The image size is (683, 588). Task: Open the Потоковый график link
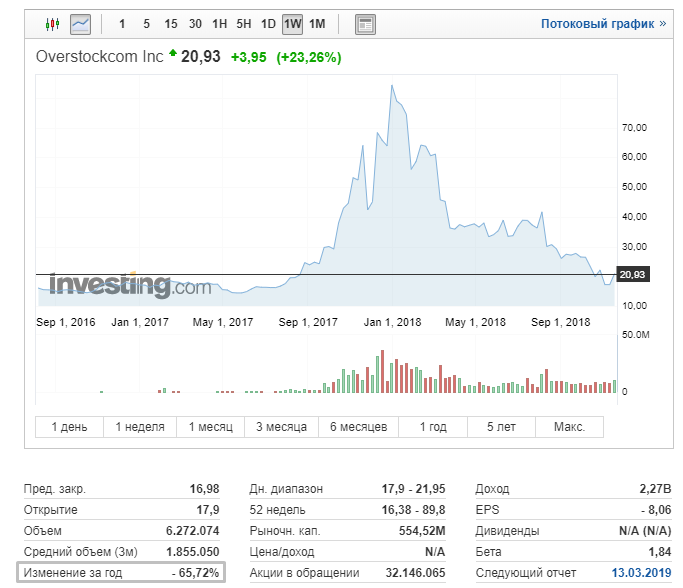[x=603, y=24]
